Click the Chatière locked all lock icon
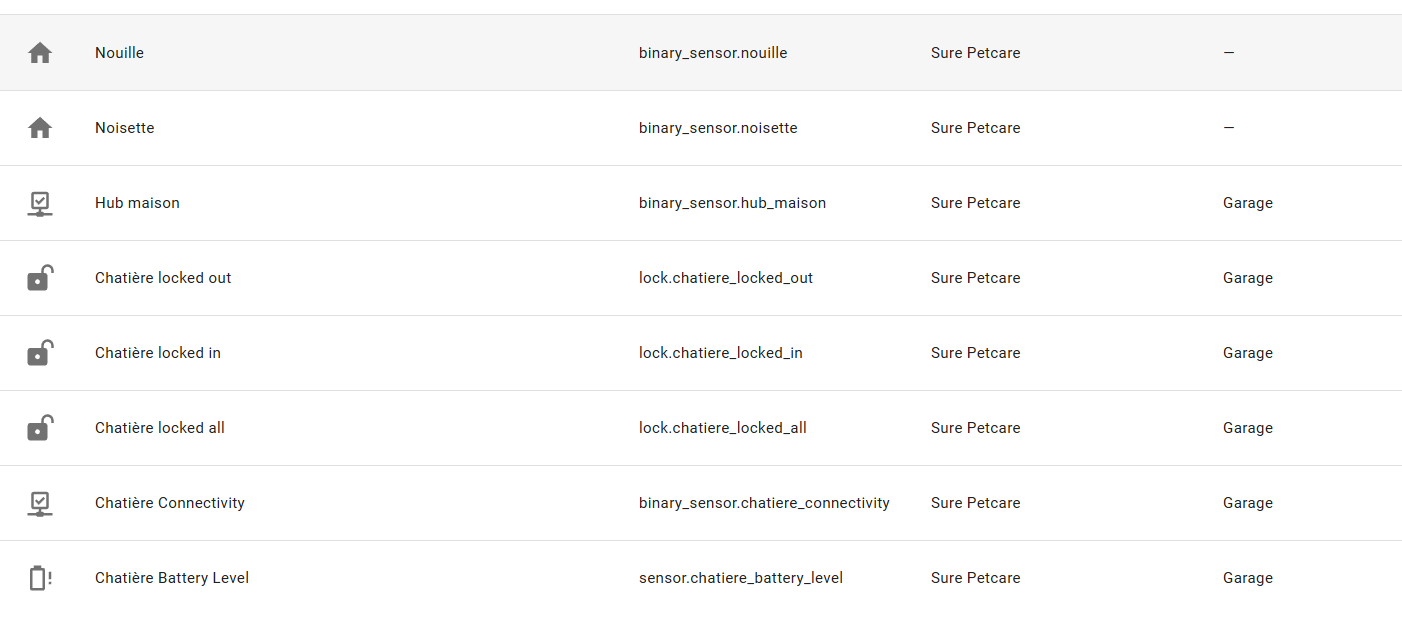 point(39,428)
